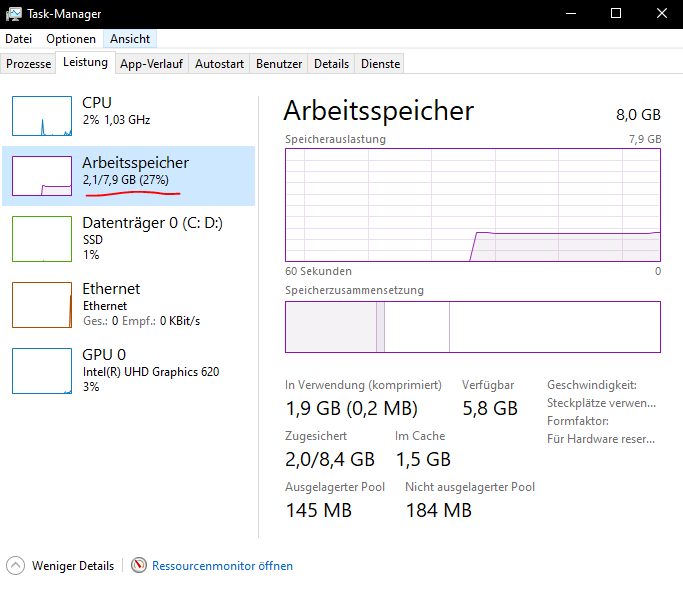Switch to the Prozesse tab
This screenshot has height=589, width=683.
coord(28,64)
